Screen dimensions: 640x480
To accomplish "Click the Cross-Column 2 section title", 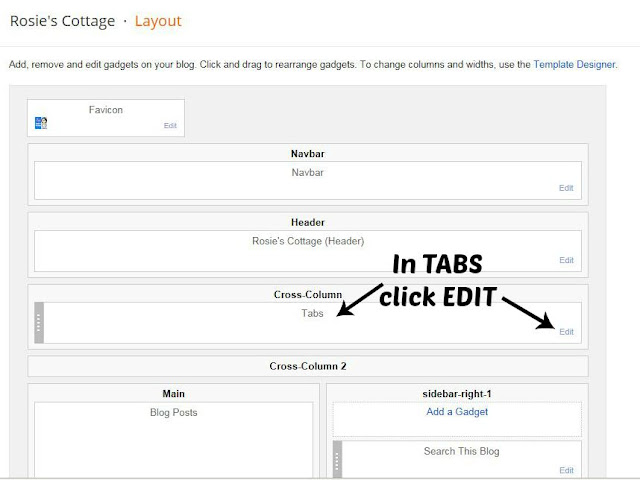I will pos(308,366).
